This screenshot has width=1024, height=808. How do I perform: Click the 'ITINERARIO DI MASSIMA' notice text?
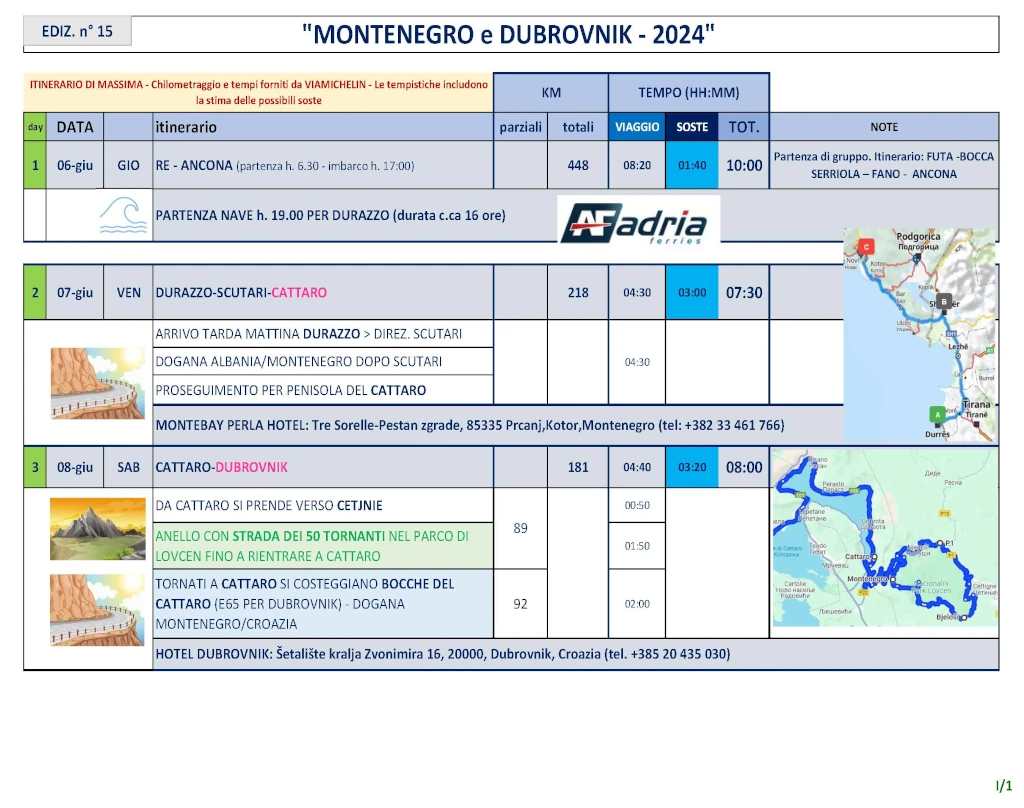(259, 92)
